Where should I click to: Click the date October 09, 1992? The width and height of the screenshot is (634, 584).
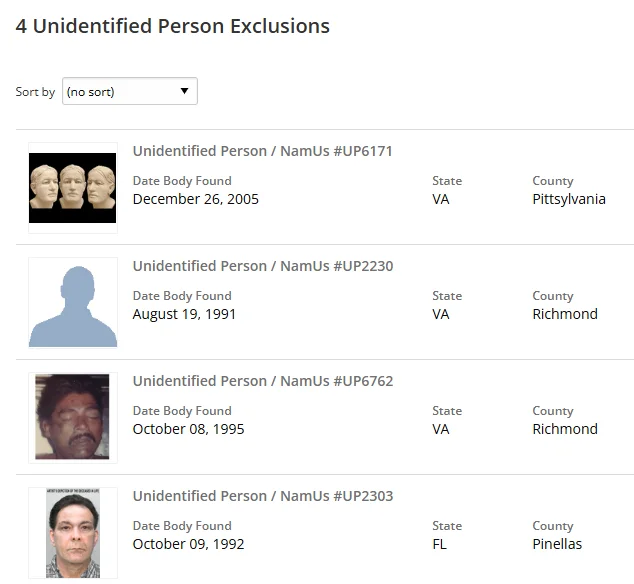188,544
